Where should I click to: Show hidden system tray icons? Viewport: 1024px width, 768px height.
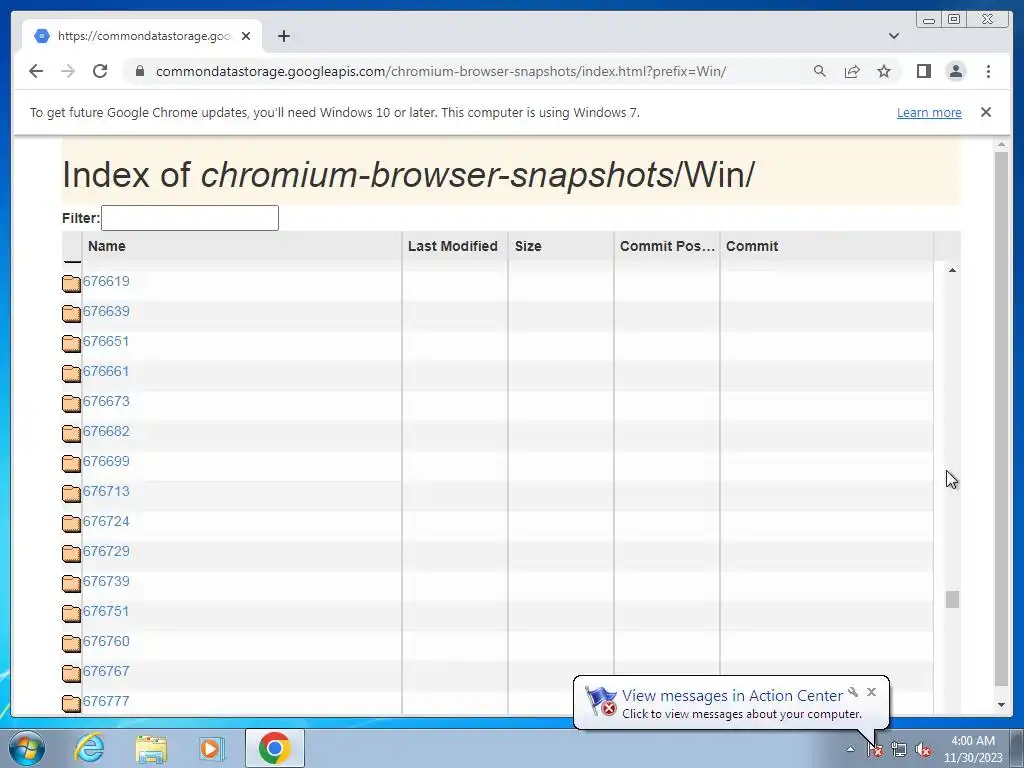point(850,749)
